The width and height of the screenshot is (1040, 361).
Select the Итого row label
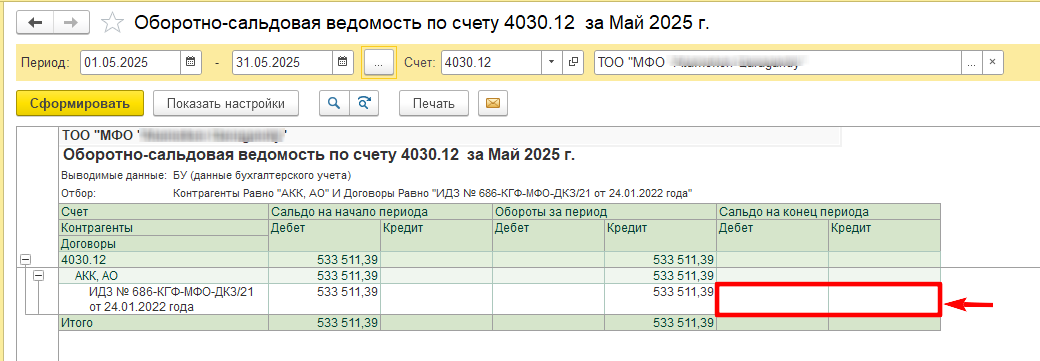click(163, 323)
